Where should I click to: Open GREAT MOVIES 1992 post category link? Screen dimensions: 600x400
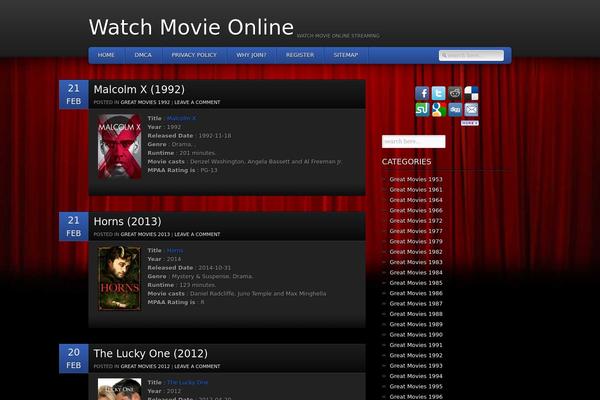tap(145, 102)
